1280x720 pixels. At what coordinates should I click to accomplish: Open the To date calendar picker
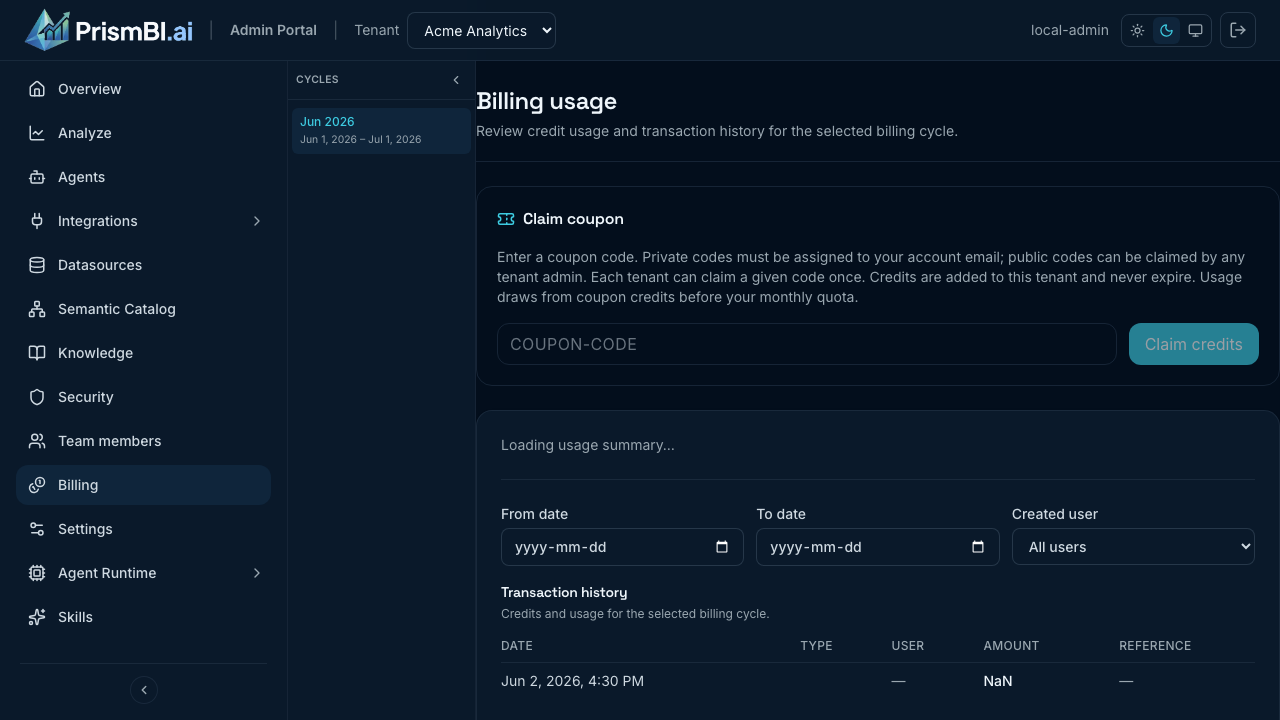tap(978, 547)
